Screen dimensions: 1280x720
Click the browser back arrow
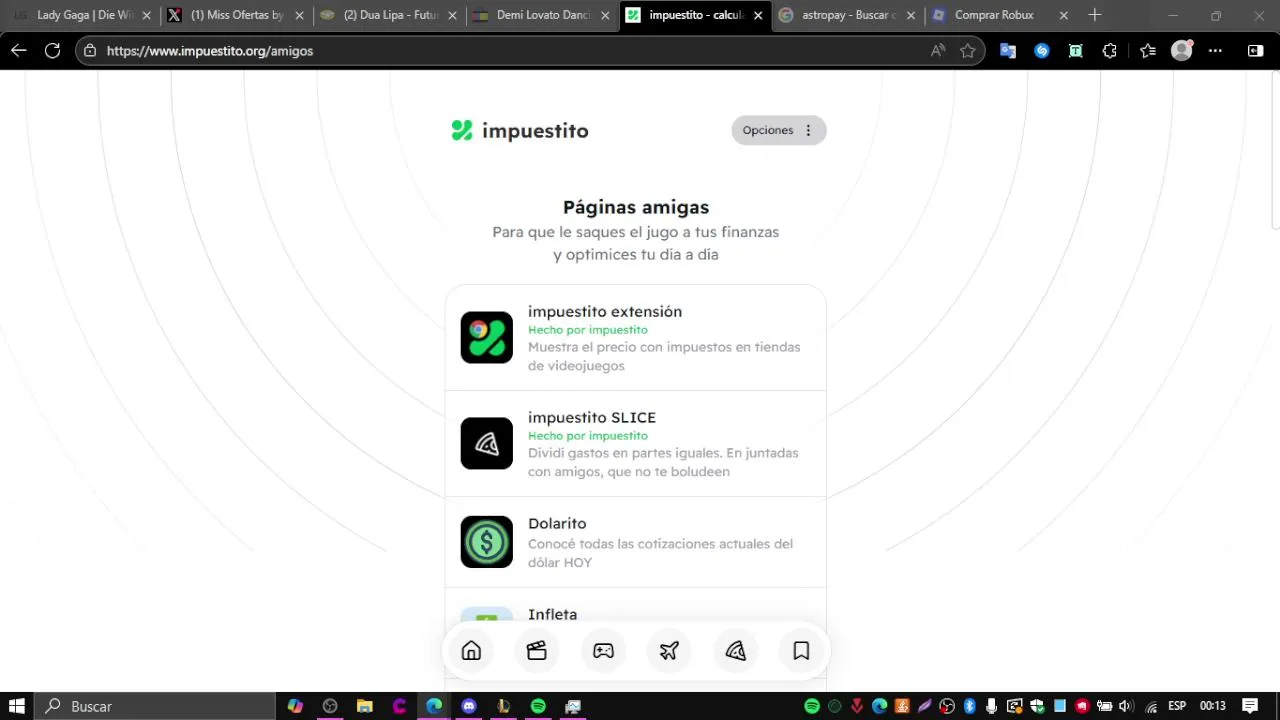pos(18,50)
